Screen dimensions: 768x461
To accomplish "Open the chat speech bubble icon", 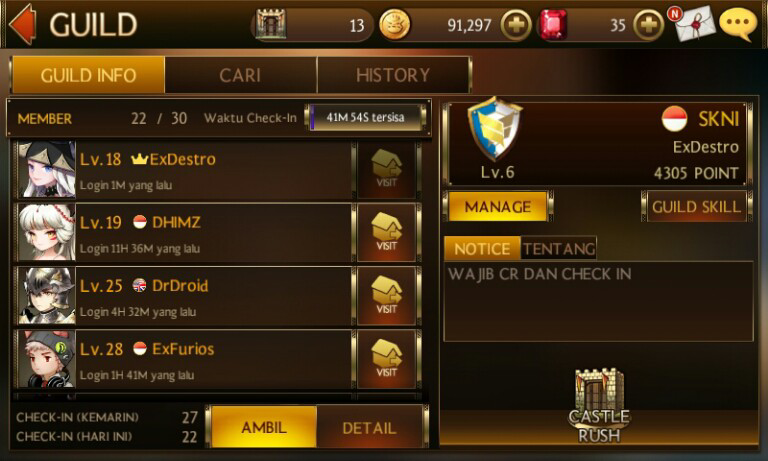I will 738,23.
